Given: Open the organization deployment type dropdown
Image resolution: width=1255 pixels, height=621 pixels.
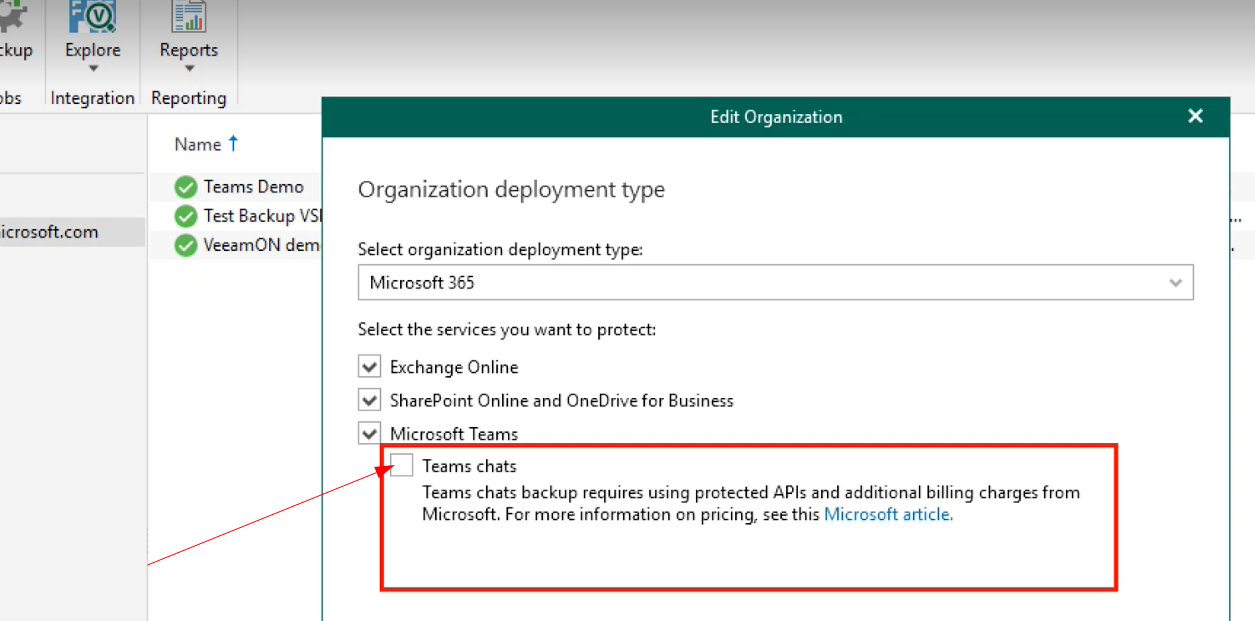Looking at the screenshot, I should tap(775, 283).
